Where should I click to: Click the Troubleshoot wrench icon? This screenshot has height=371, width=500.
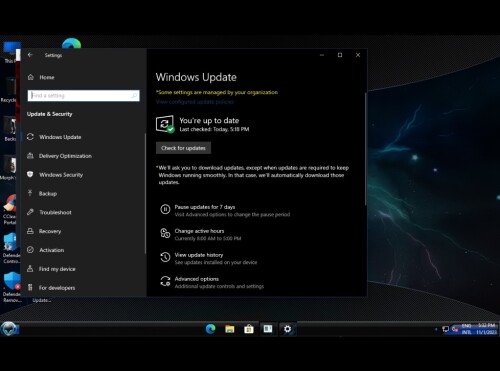[30, 212]
